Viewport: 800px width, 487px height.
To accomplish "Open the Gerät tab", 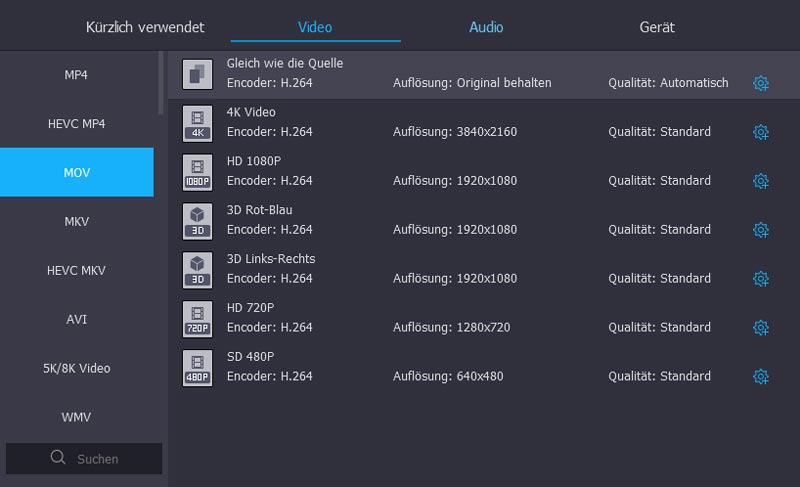I will [657, 27].
